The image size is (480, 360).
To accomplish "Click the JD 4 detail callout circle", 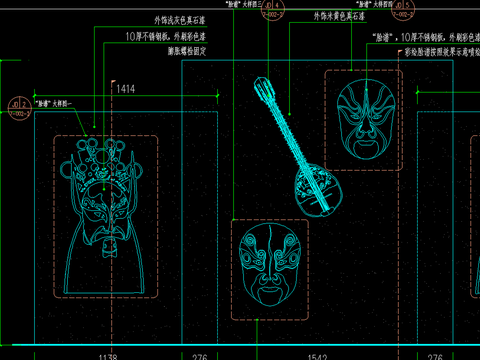I will tap(273, 9).
